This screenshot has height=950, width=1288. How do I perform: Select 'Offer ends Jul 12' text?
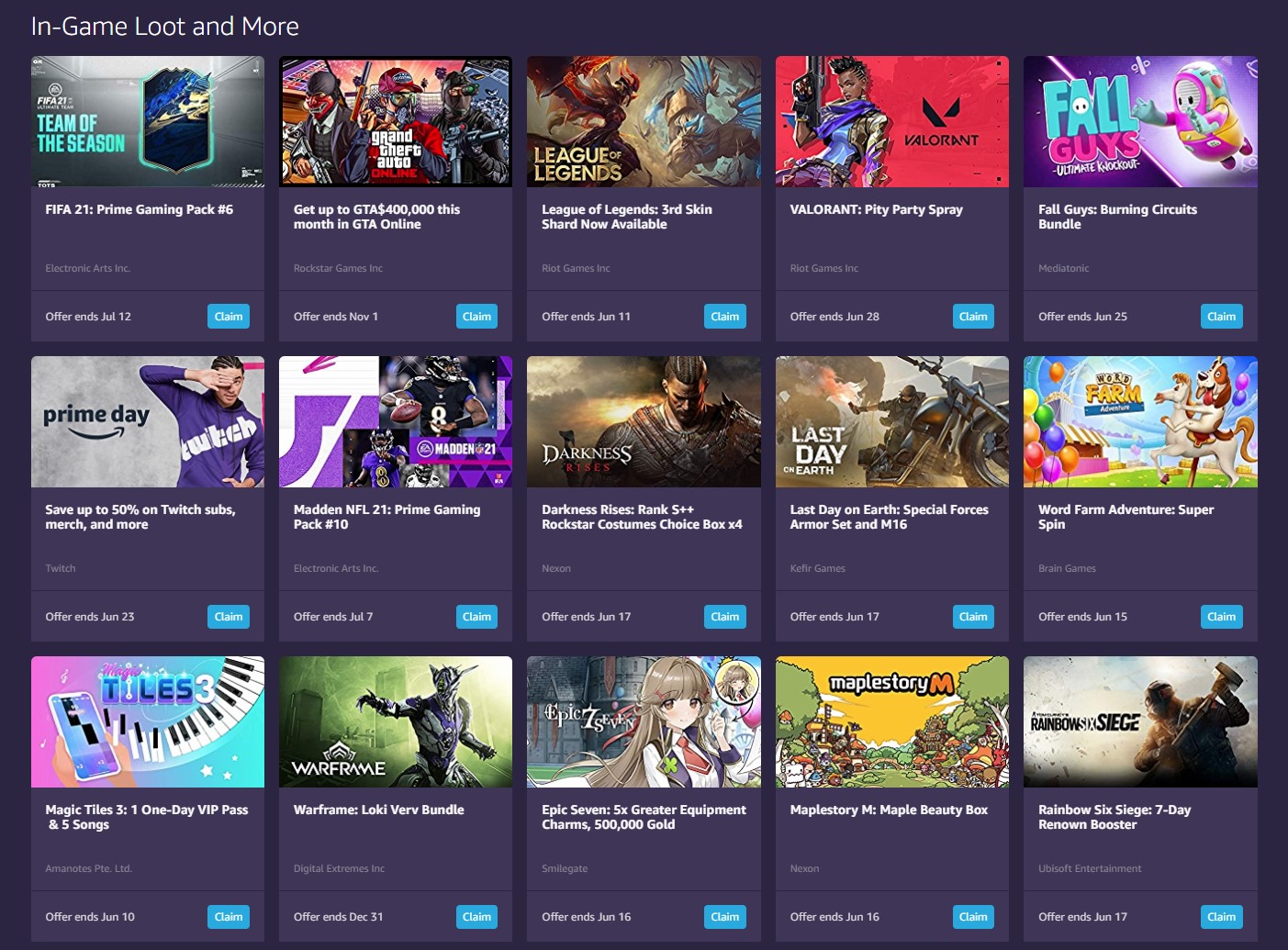88,317
